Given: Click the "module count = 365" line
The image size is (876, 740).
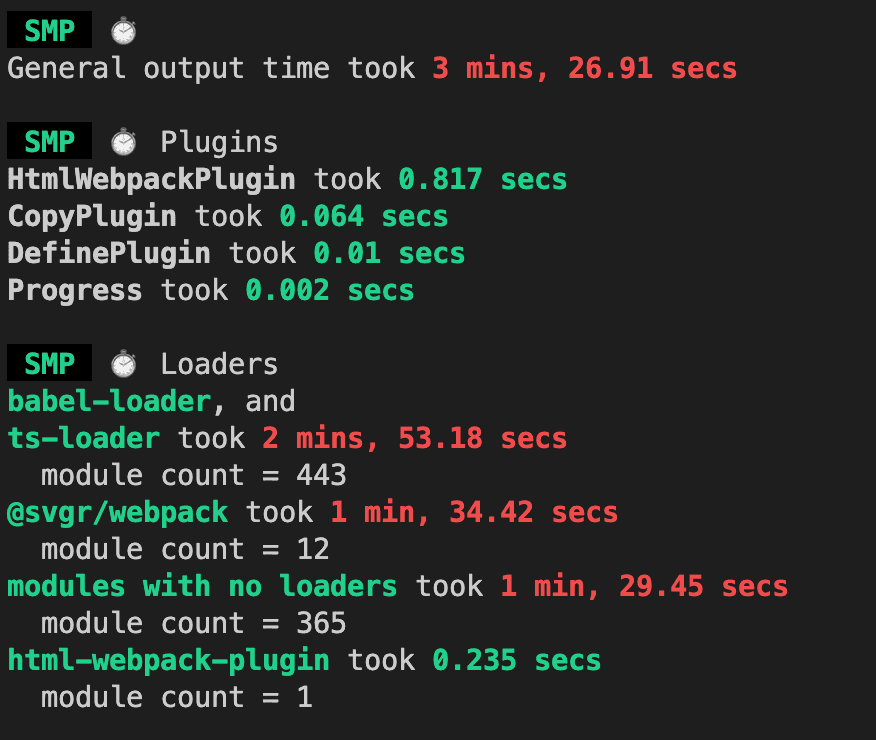Looking at the screenshot, I should point(193,624).
